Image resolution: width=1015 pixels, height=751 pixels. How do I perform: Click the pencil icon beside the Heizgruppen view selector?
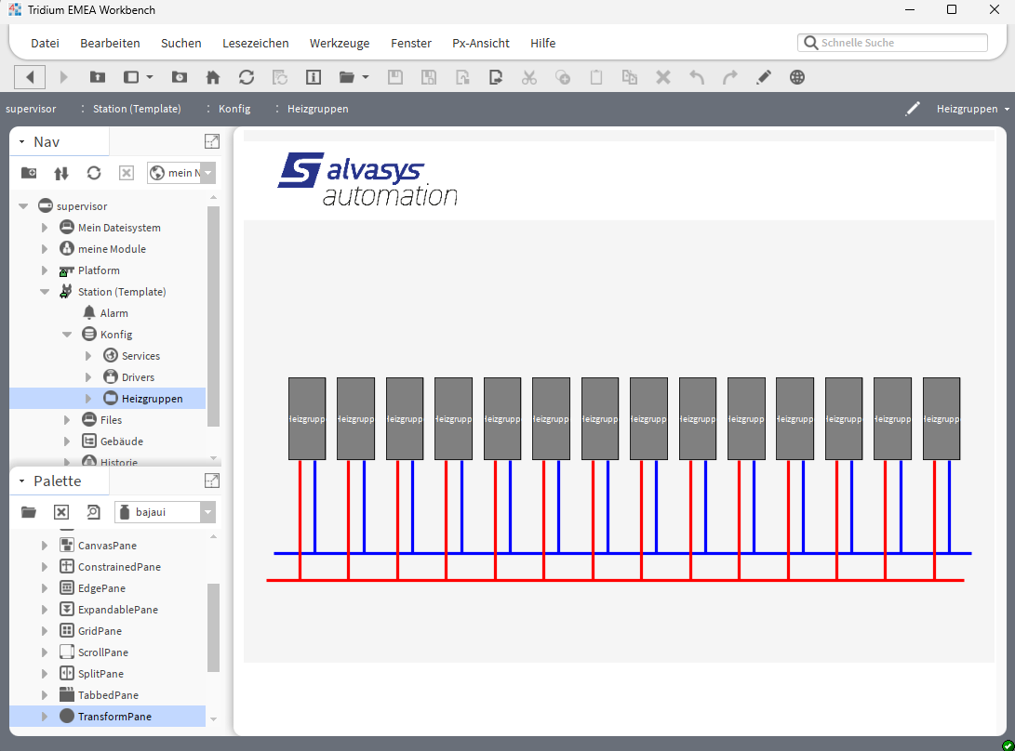912,109
